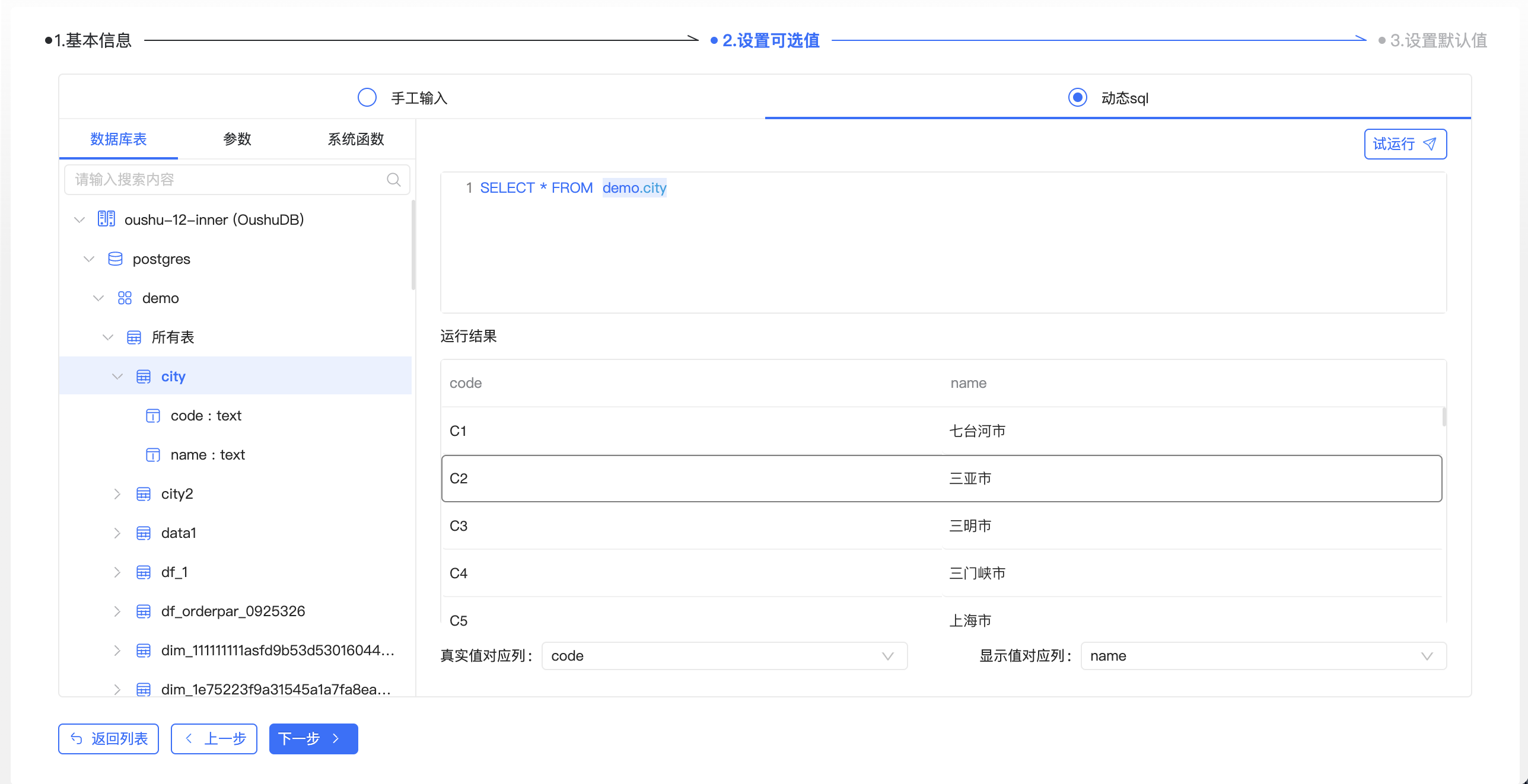This screenshot has width=1528, height=784.
Task: Click the city table icon
Action: click(x=144, y=377)
